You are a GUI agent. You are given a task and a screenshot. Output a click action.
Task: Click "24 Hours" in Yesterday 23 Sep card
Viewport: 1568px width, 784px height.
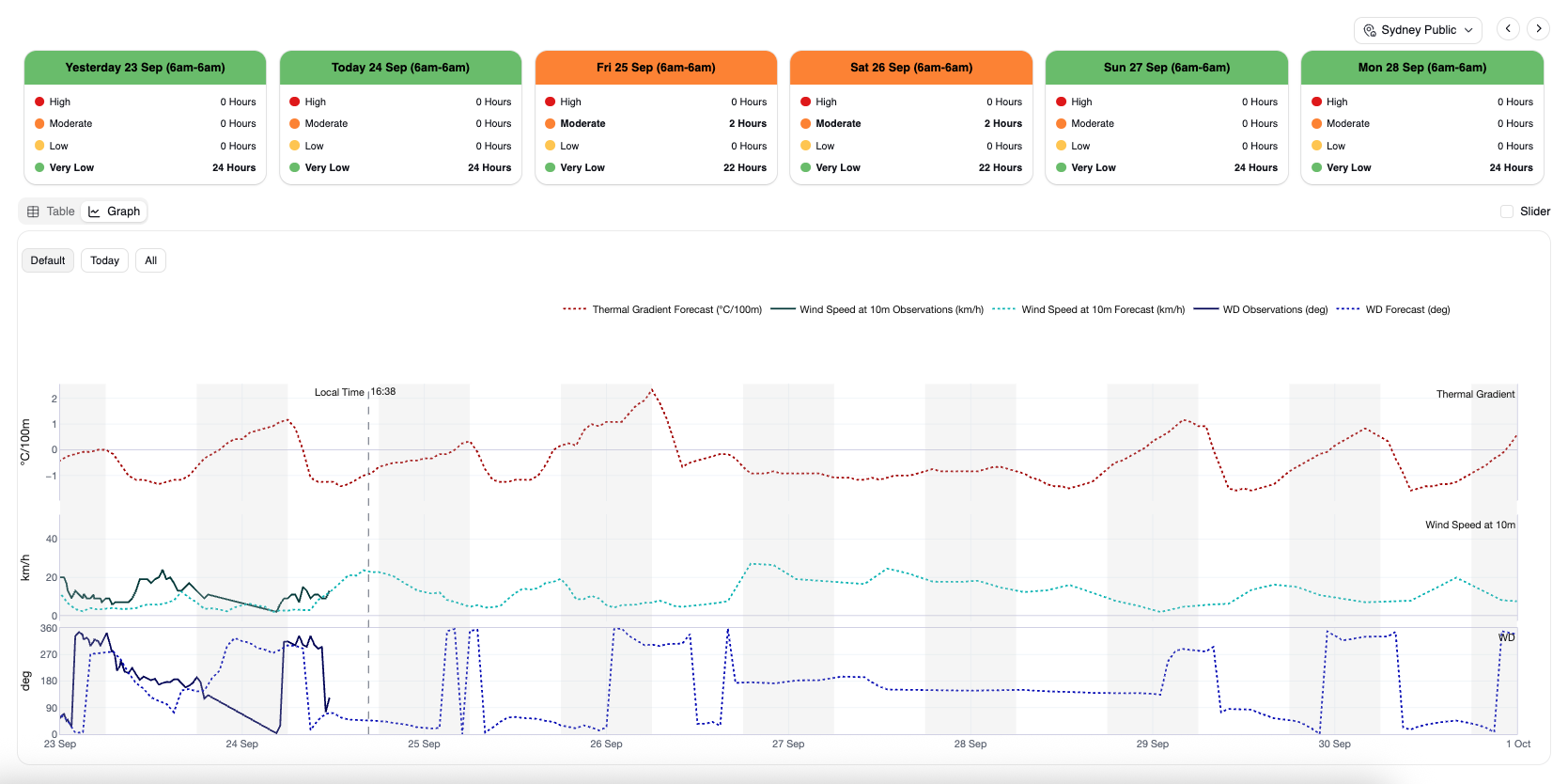[234, 167]
